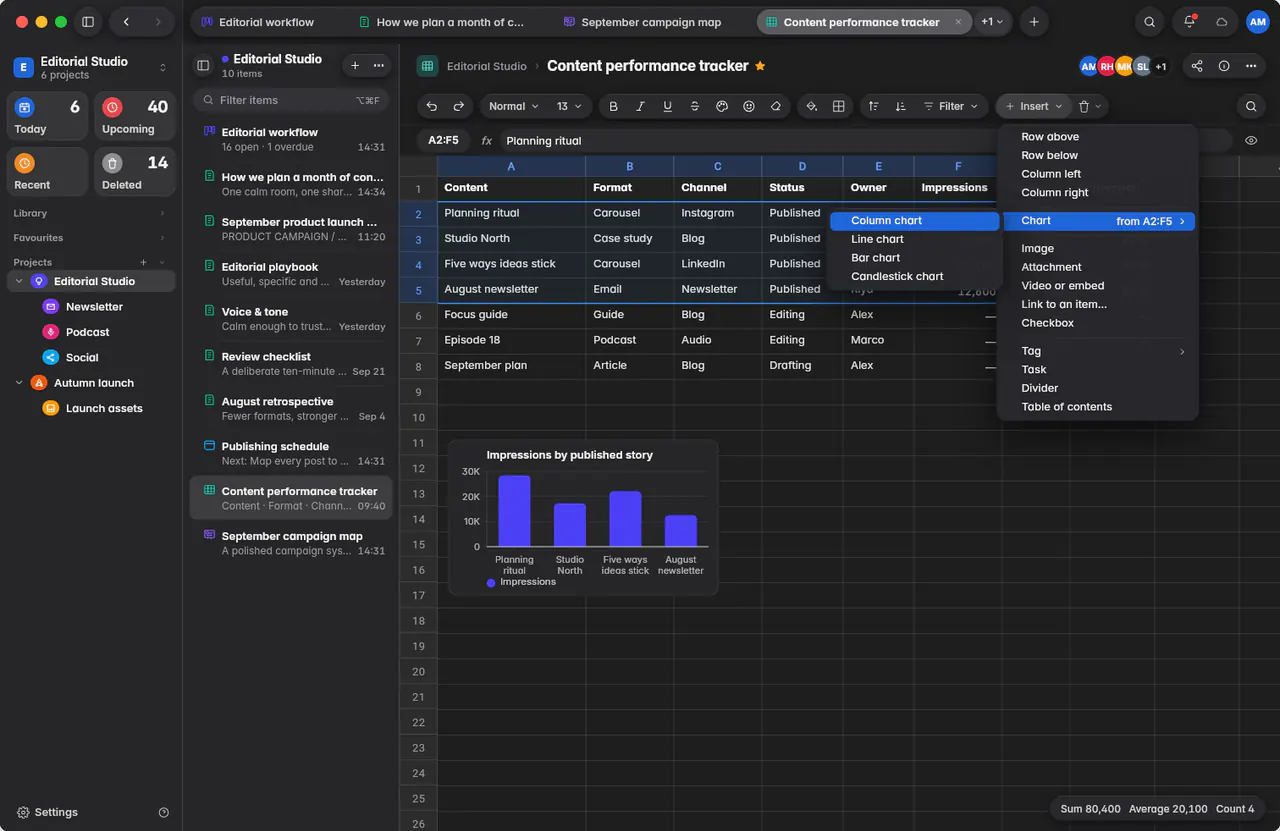Sort the selection ascending
Screen dimensions: 1280x831
click(874, 106)
